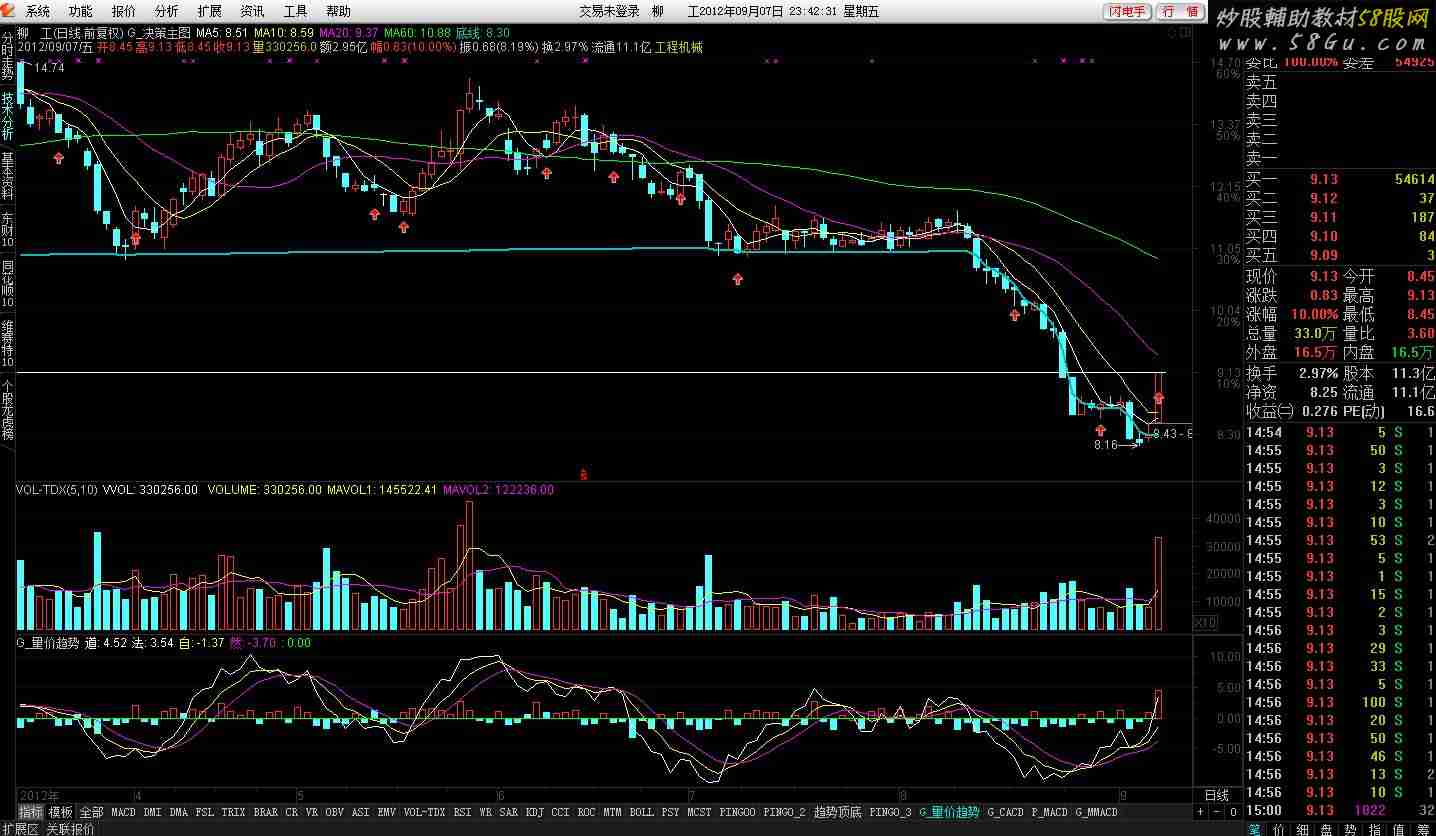Switch to 模板 template mode
Image resolution: width=1436 pixels, height=836 pixels.
[61, 812]
